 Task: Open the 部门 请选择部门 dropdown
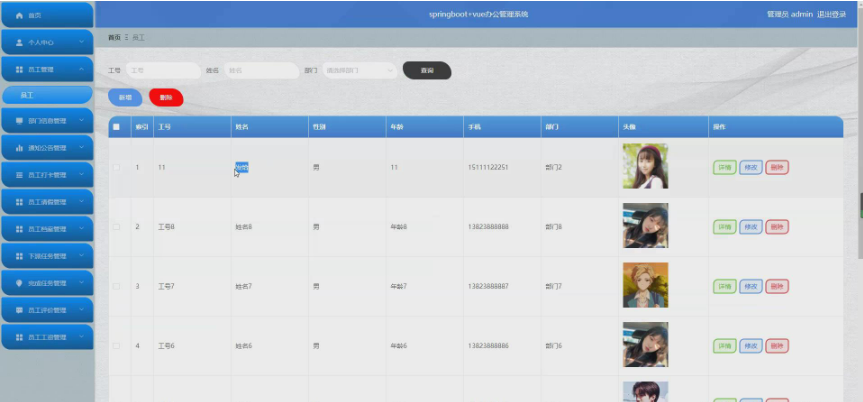tap(360, 70)
